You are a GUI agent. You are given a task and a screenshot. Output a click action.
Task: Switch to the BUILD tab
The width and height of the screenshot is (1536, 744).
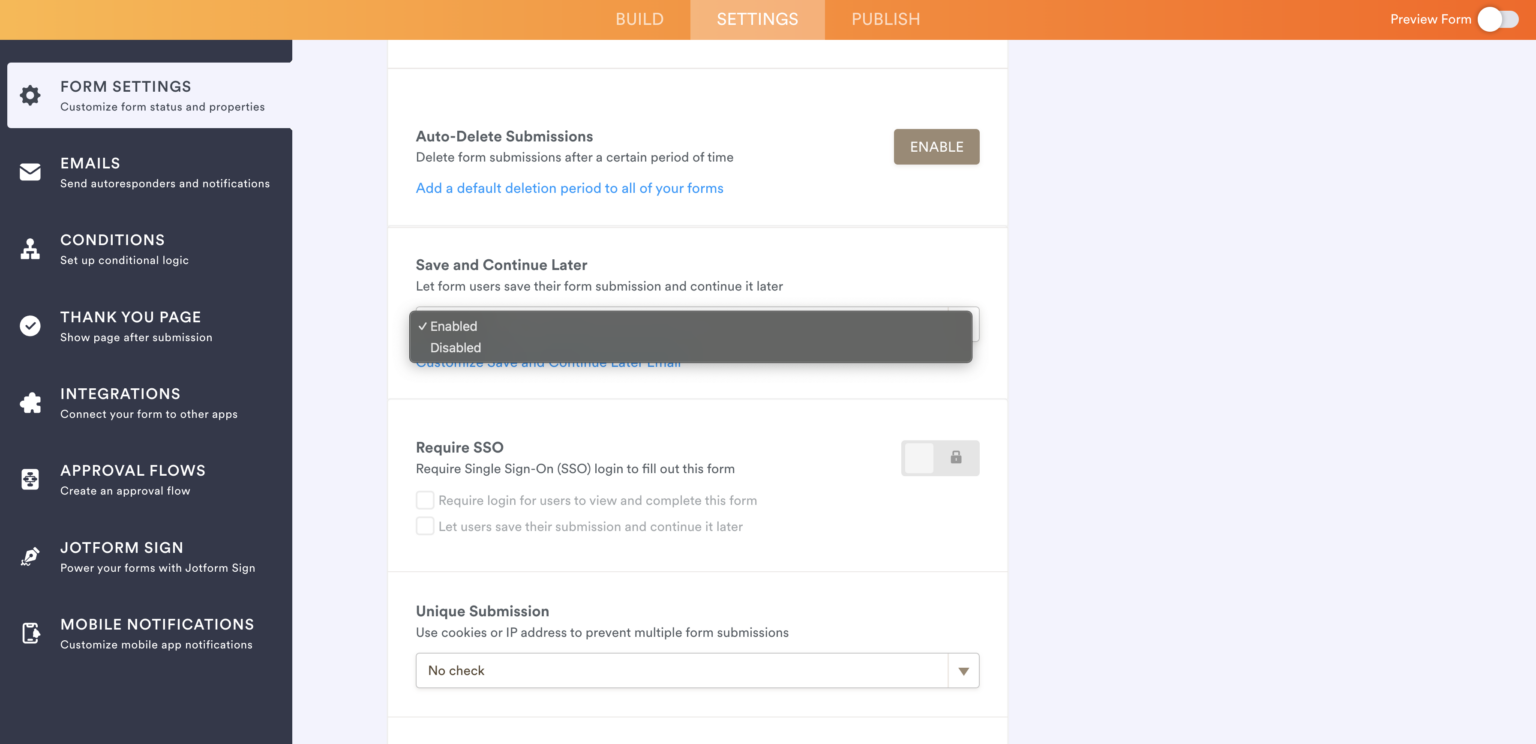[639, 19]
